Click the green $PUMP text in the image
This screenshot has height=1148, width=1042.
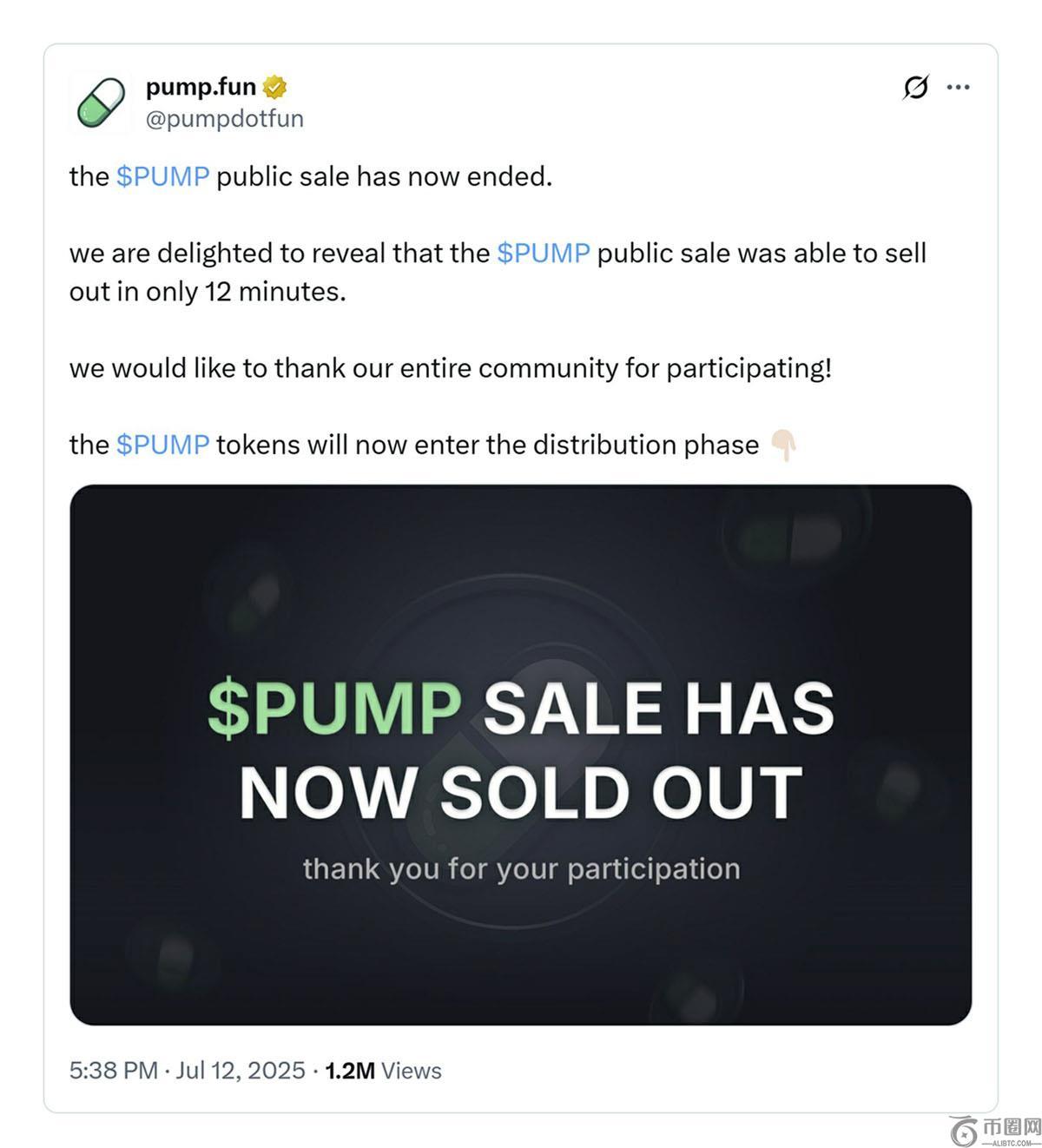coord(334,708)
